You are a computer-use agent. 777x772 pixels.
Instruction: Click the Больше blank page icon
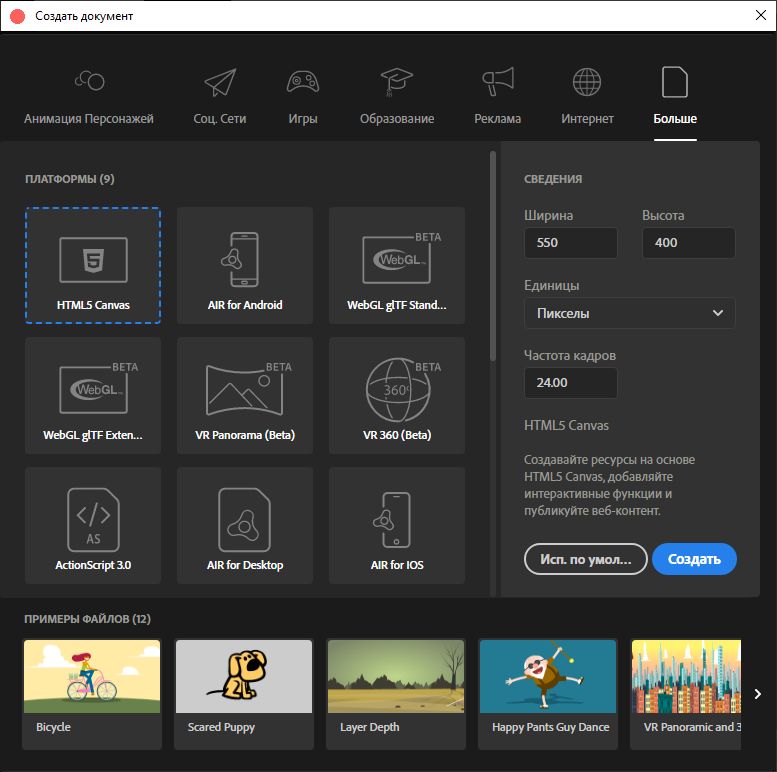click(x=675, y=82)
